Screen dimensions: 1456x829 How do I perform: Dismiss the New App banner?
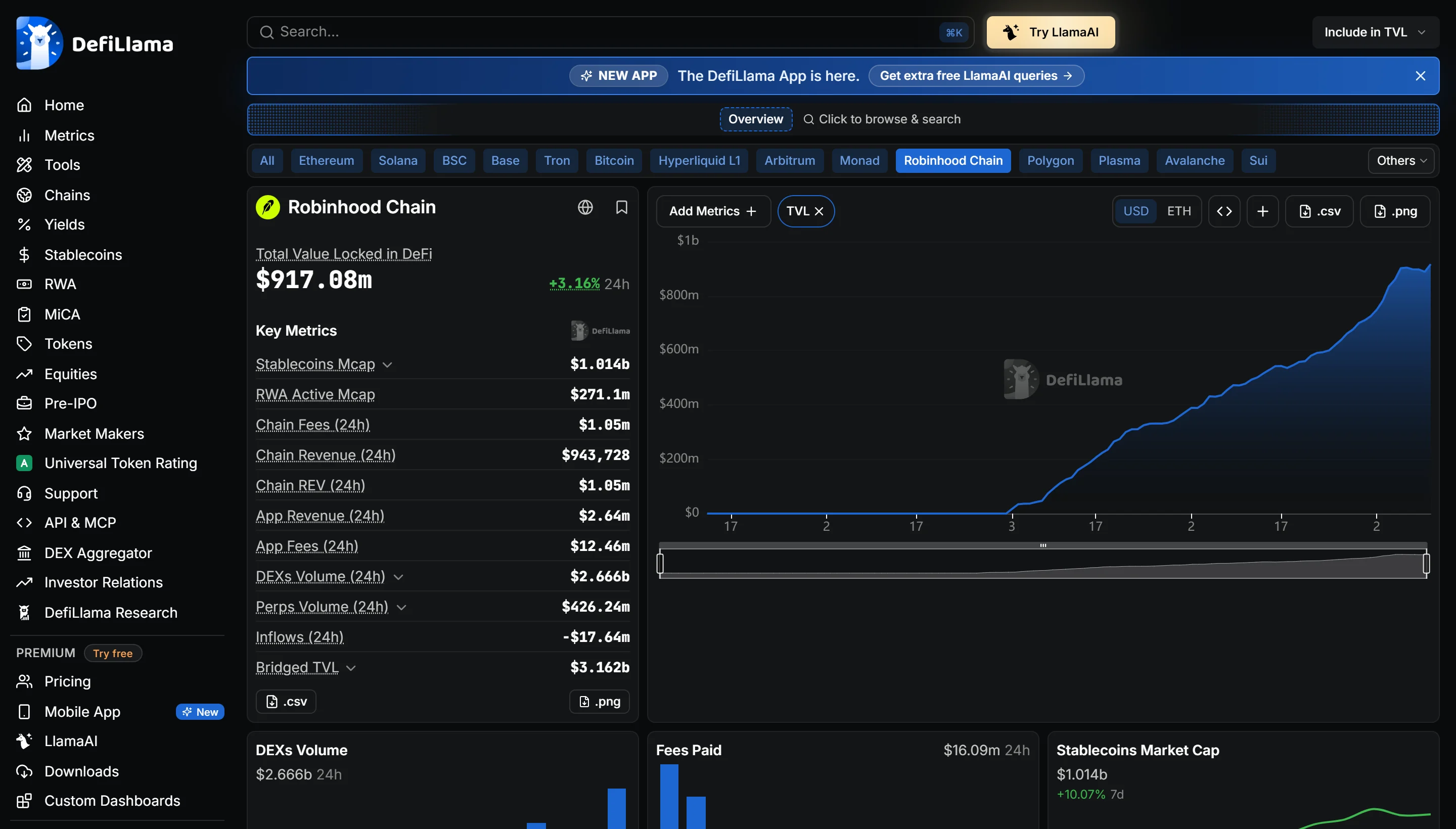(x=1420, y=76)
